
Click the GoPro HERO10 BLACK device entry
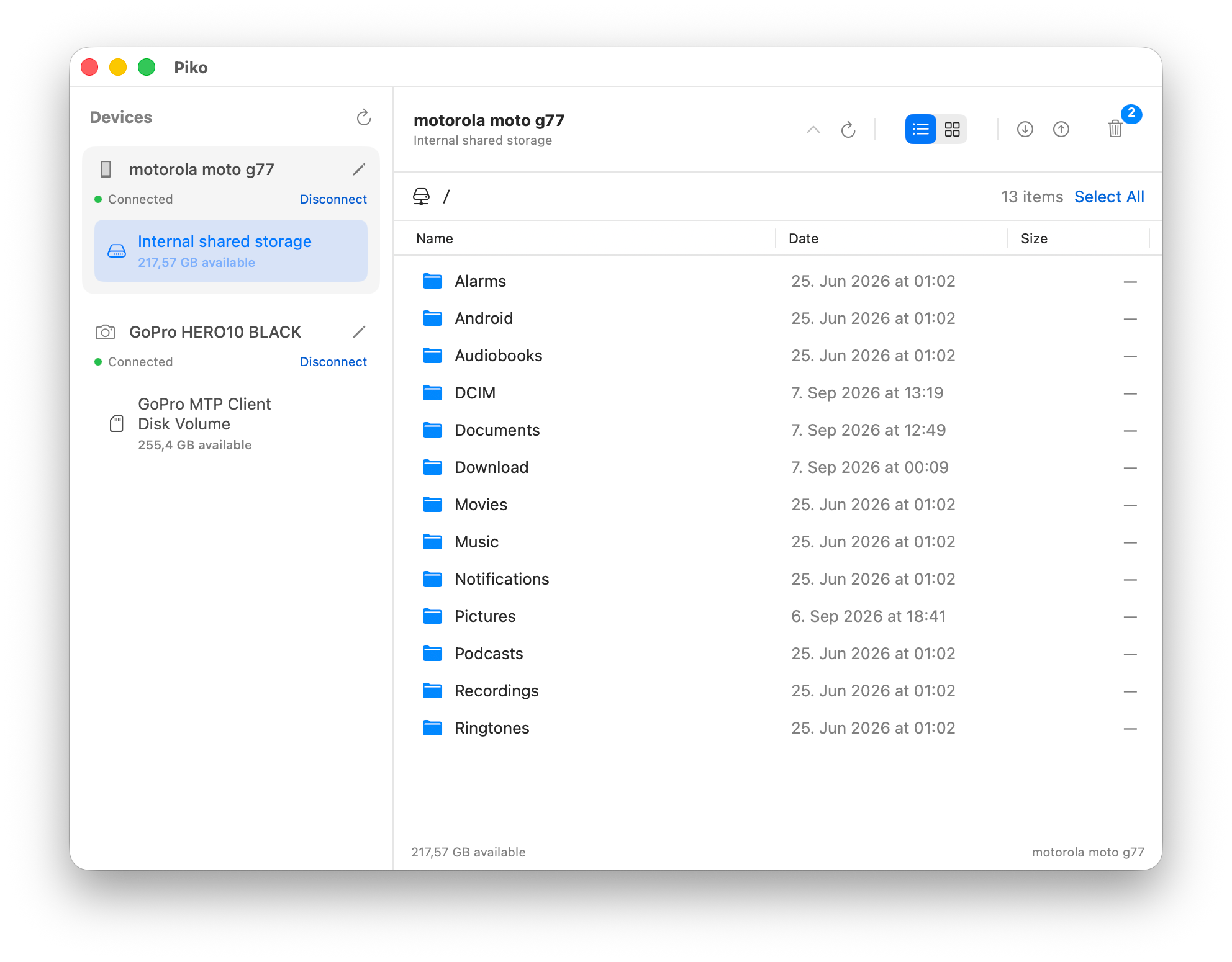click(215, 332)
